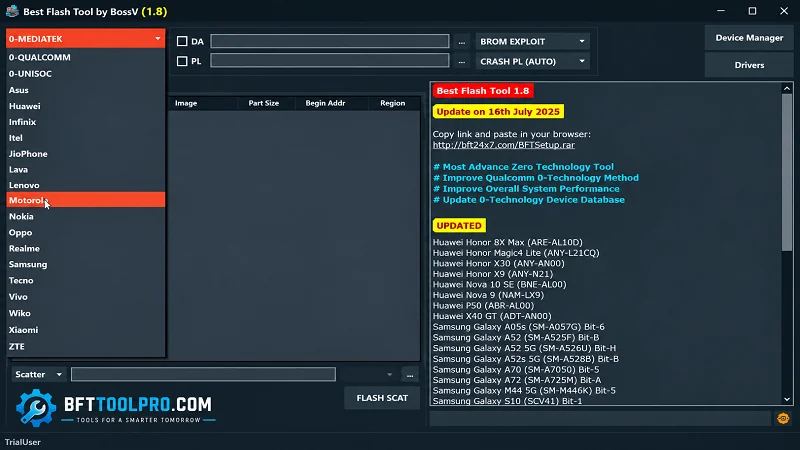Screen dimensions: 800x450
Task: Click the BFTToolPro gear wrench logo
Action: [x=35, y=408]
